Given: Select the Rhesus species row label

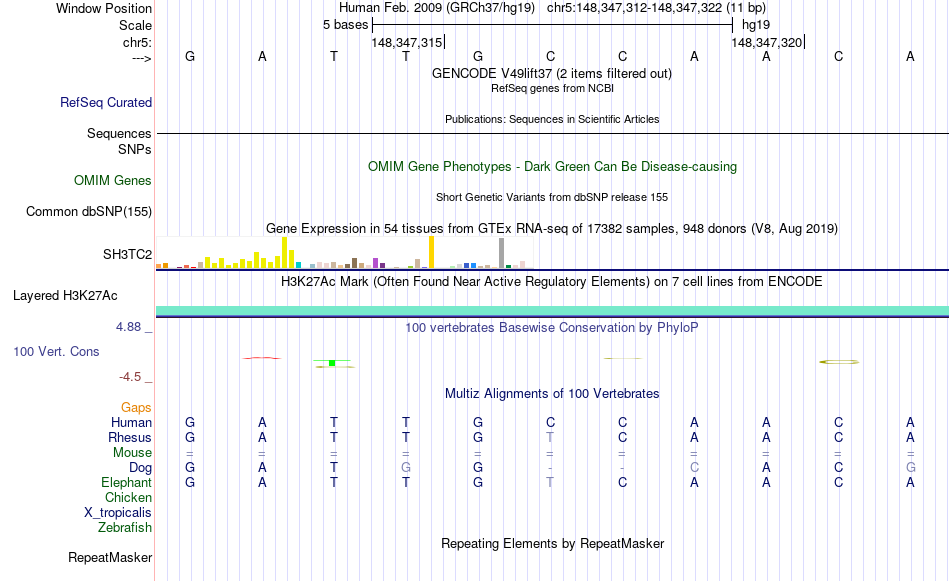Looking at the screenshot, I should 130,437.
